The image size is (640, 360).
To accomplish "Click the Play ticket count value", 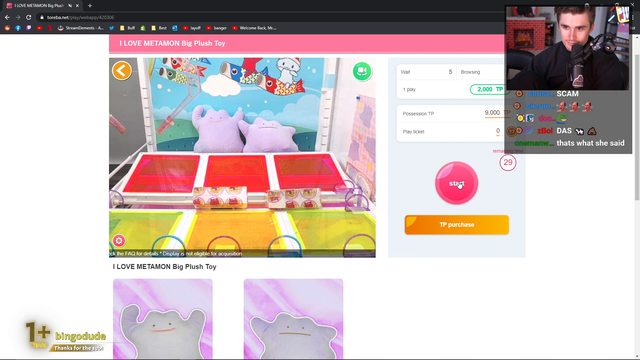I will click(x=498, y=131).
